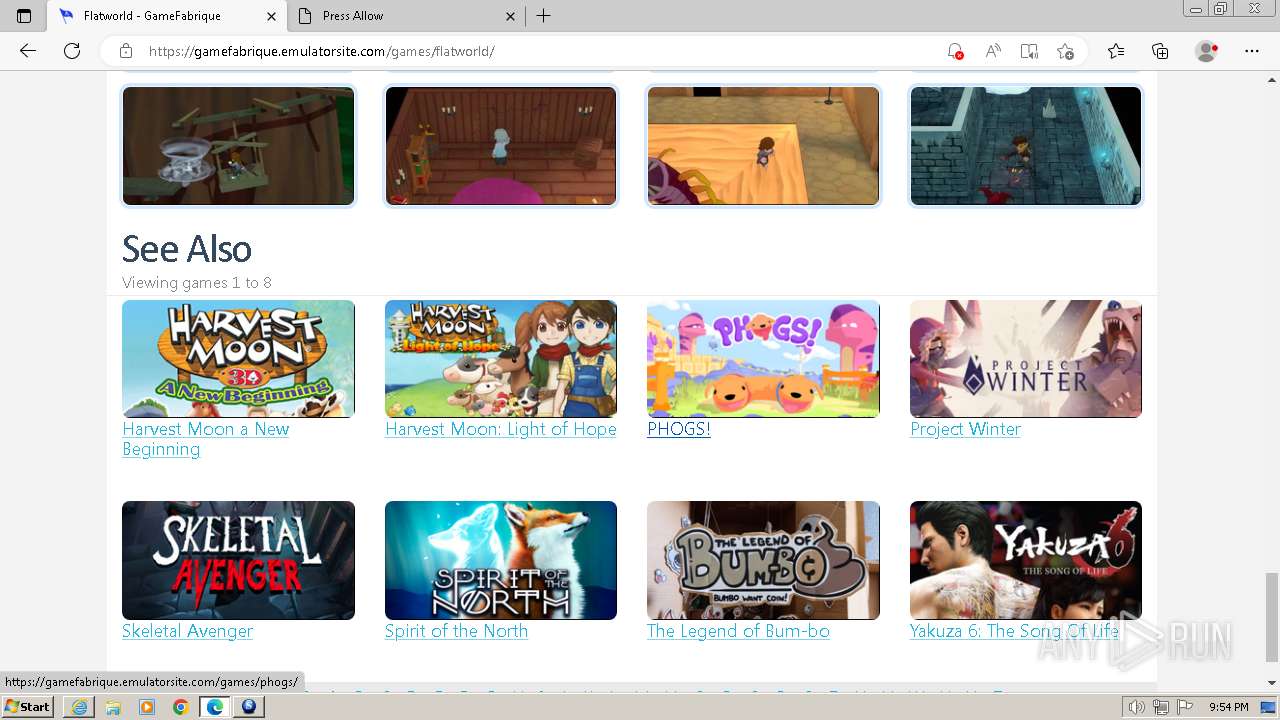1280x720 pixels.
Task: Open the Project Winter link
Action: [965, 429]
